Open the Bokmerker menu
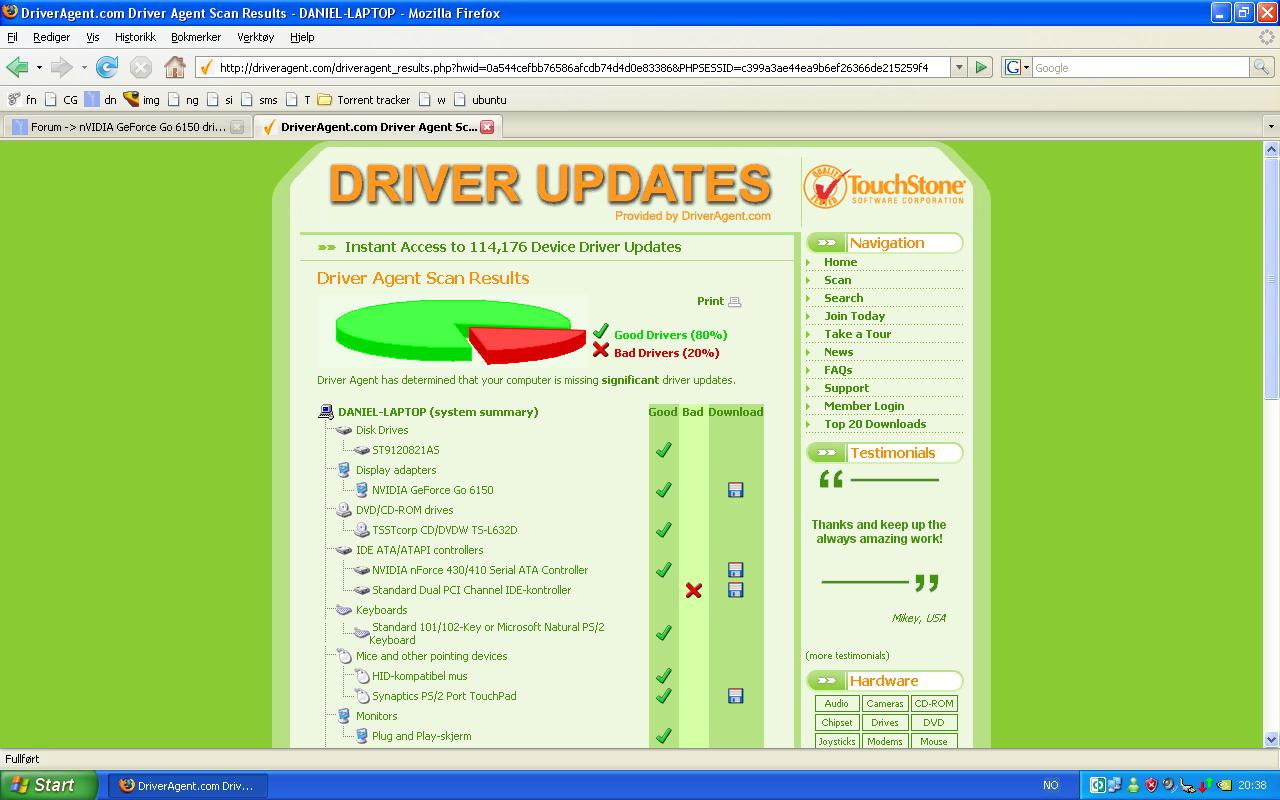Viewport: 1280px width, 800px height. pos(196,37)
